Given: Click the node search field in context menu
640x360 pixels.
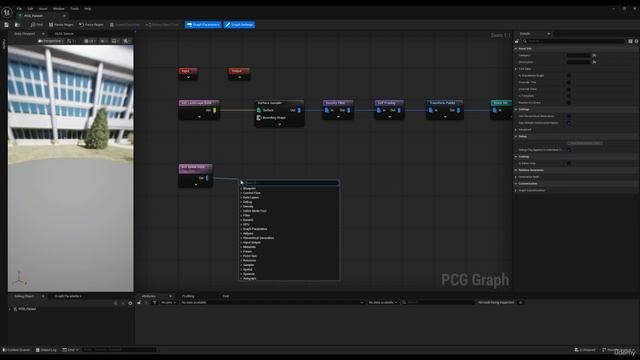Looking at the screenshot, I should point(291,183).
